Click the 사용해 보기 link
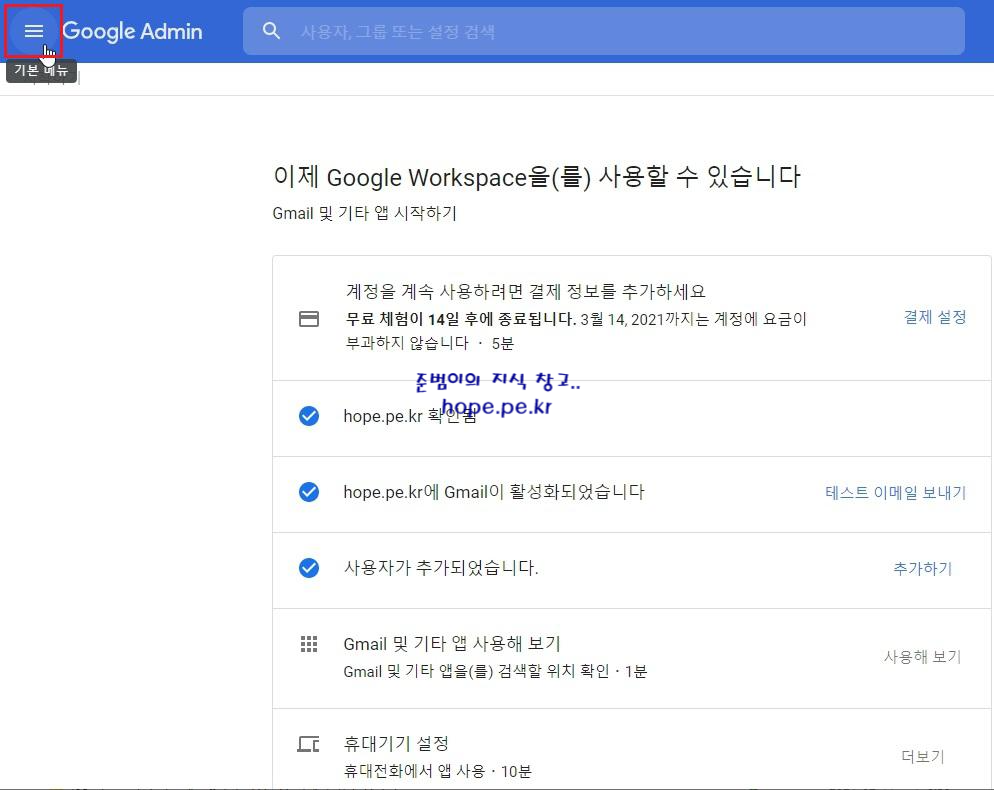The height and width of the screenshot is (790, 994). coord(922,657)
